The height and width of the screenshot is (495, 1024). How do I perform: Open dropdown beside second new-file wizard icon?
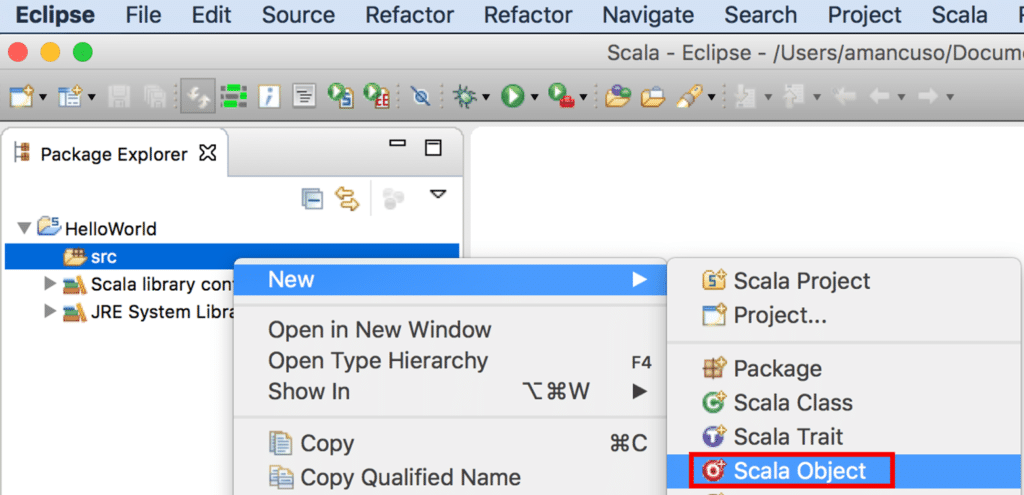tap(91, 97)
